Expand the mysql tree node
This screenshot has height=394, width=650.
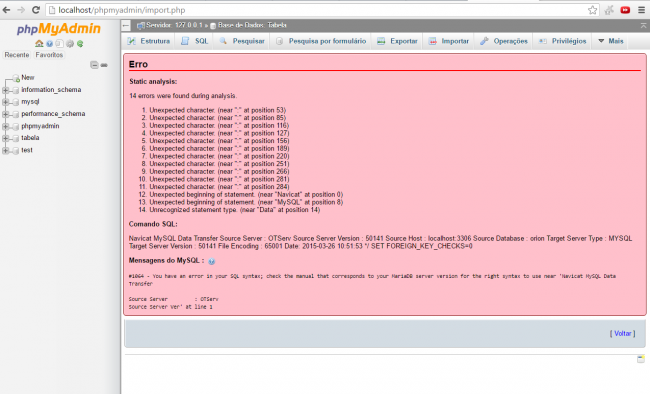point(5,102)
